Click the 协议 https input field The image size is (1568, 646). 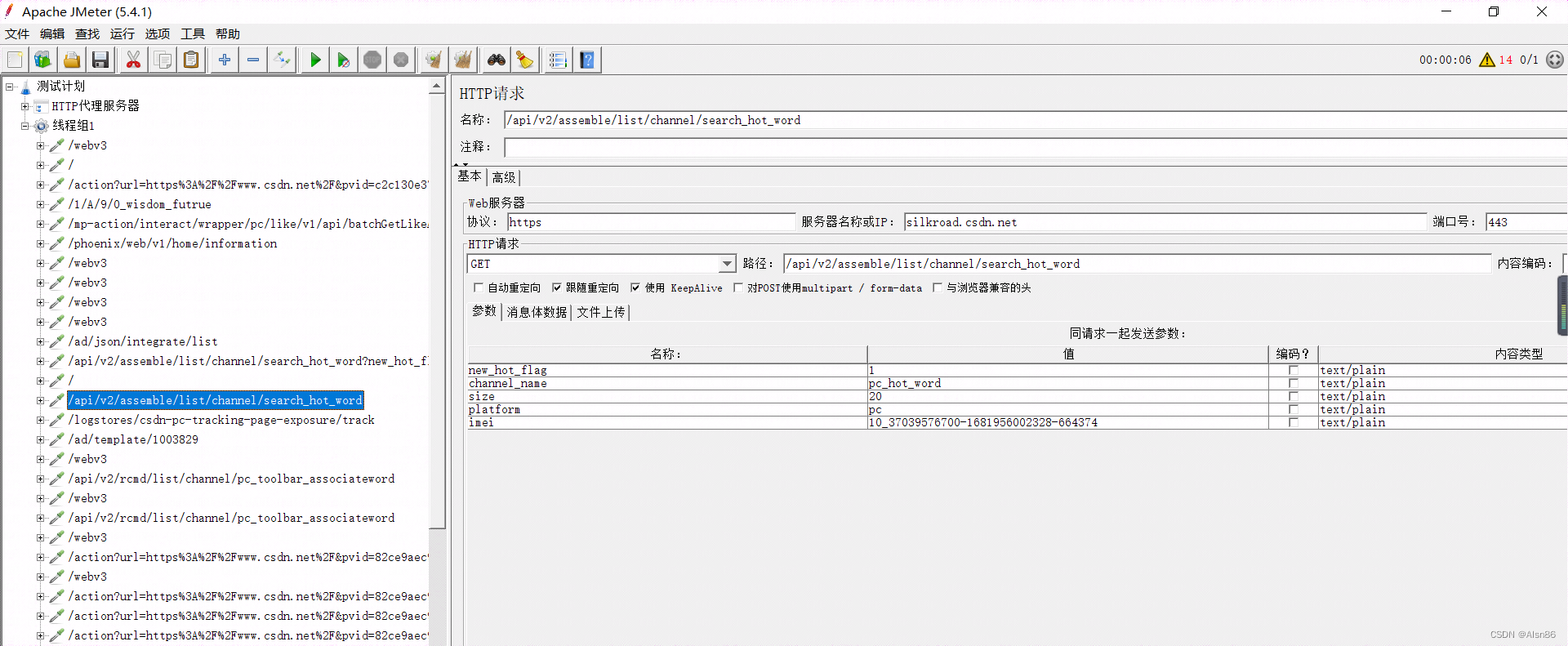point(651,222)
